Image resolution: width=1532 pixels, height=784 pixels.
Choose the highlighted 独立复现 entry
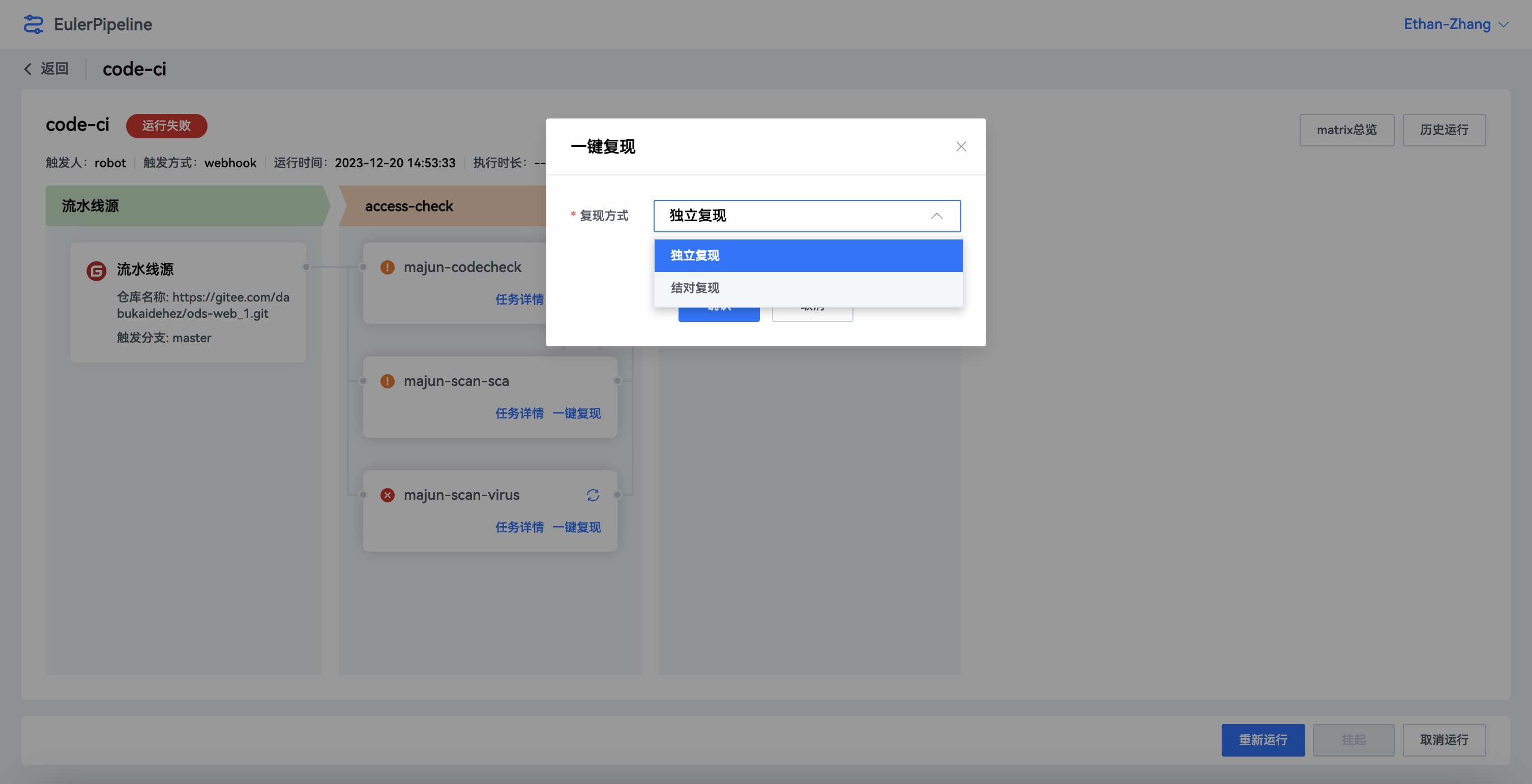tap(694, 255)
